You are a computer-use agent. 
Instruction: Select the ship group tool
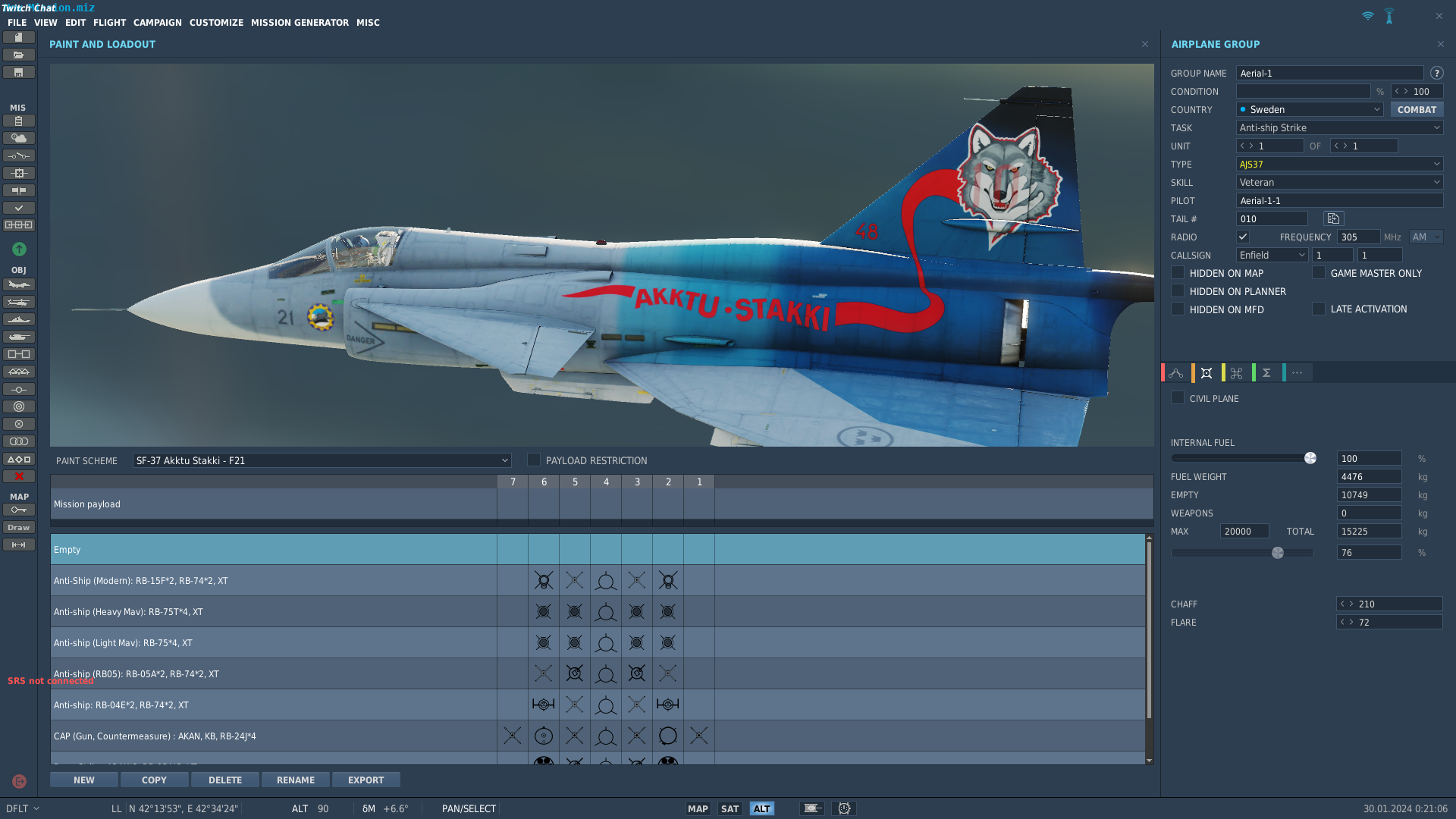[x=19, y=319]
